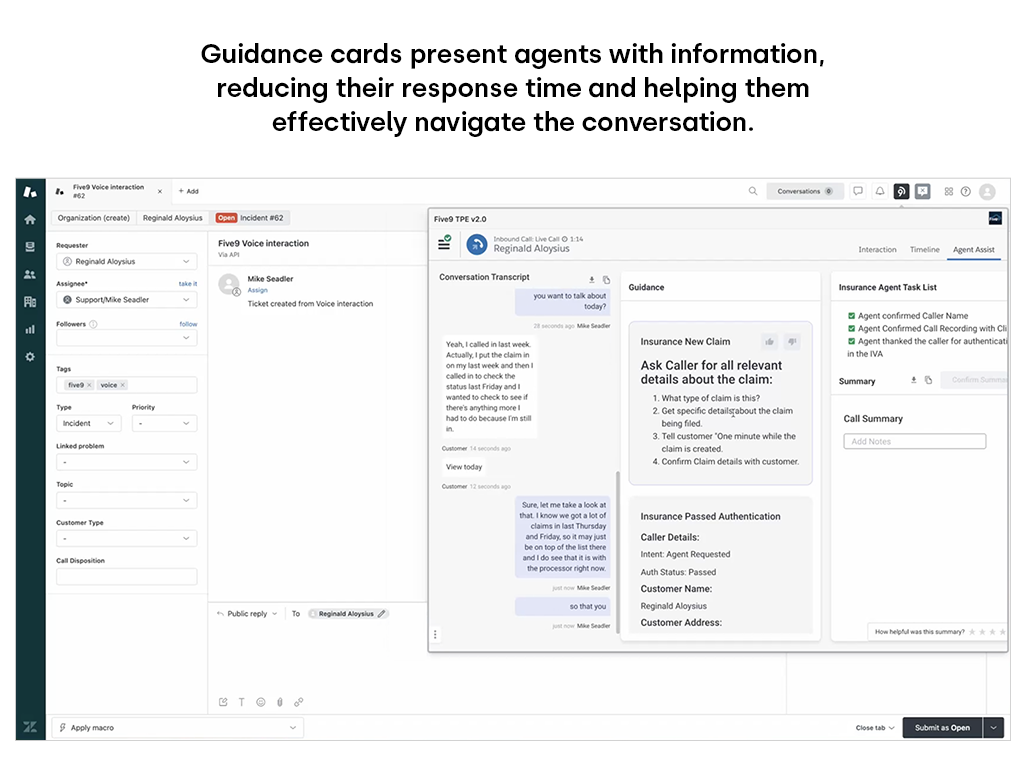1024x768 pixels.
Task: Open notifications bell icon
Action: [880, 191]
